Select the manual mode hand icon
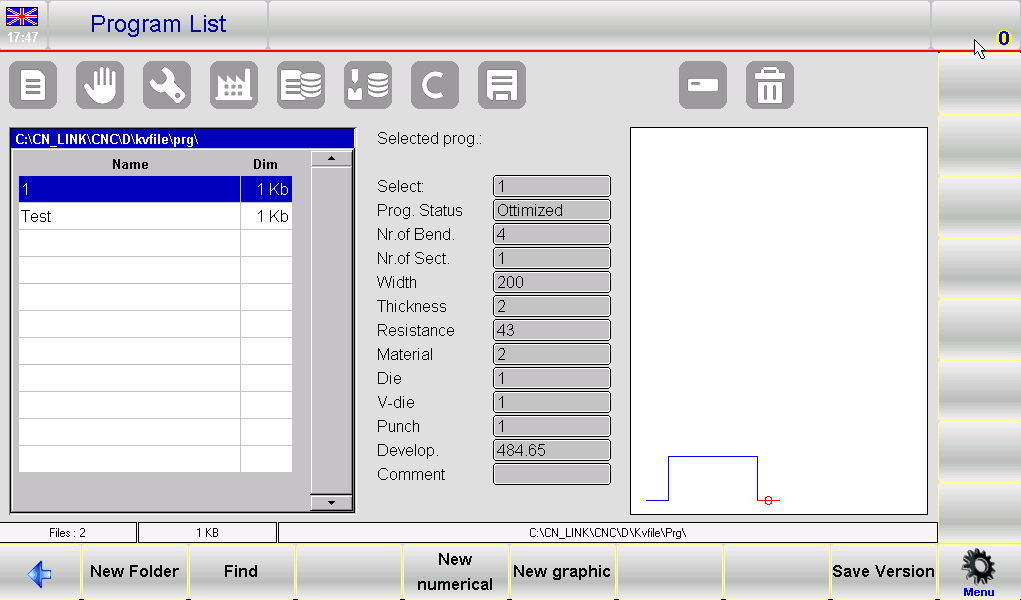The width and height of the screenshot is (1021, 600). pos(99,85)
